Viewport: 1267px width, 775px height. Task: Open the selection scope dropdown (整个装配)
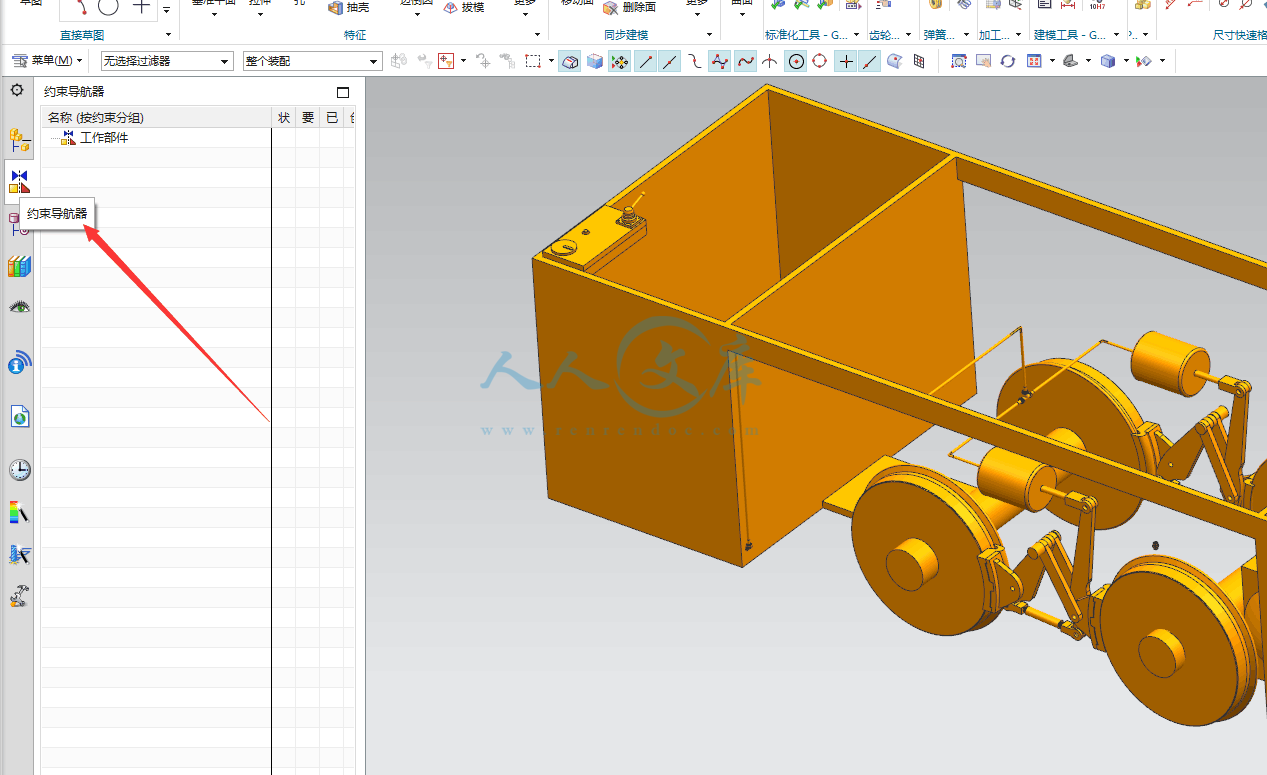[x=312, y=61]
